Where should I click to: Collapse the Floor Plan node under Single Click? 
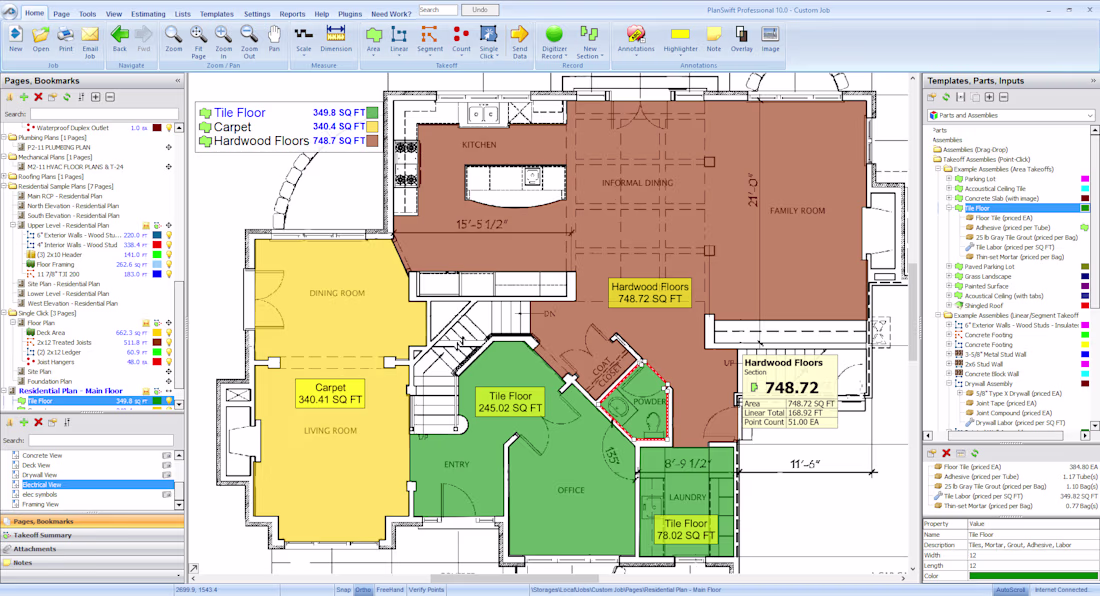13,323
